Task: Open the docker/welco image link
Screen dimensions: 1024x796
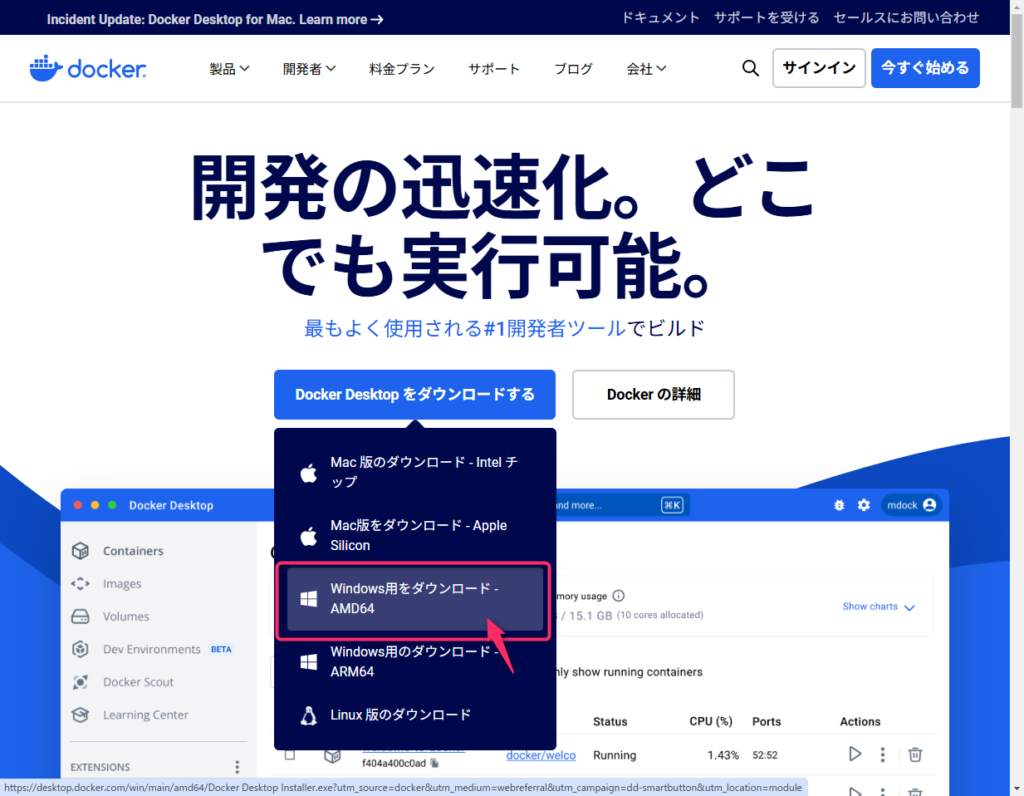Action: point(541,755)
